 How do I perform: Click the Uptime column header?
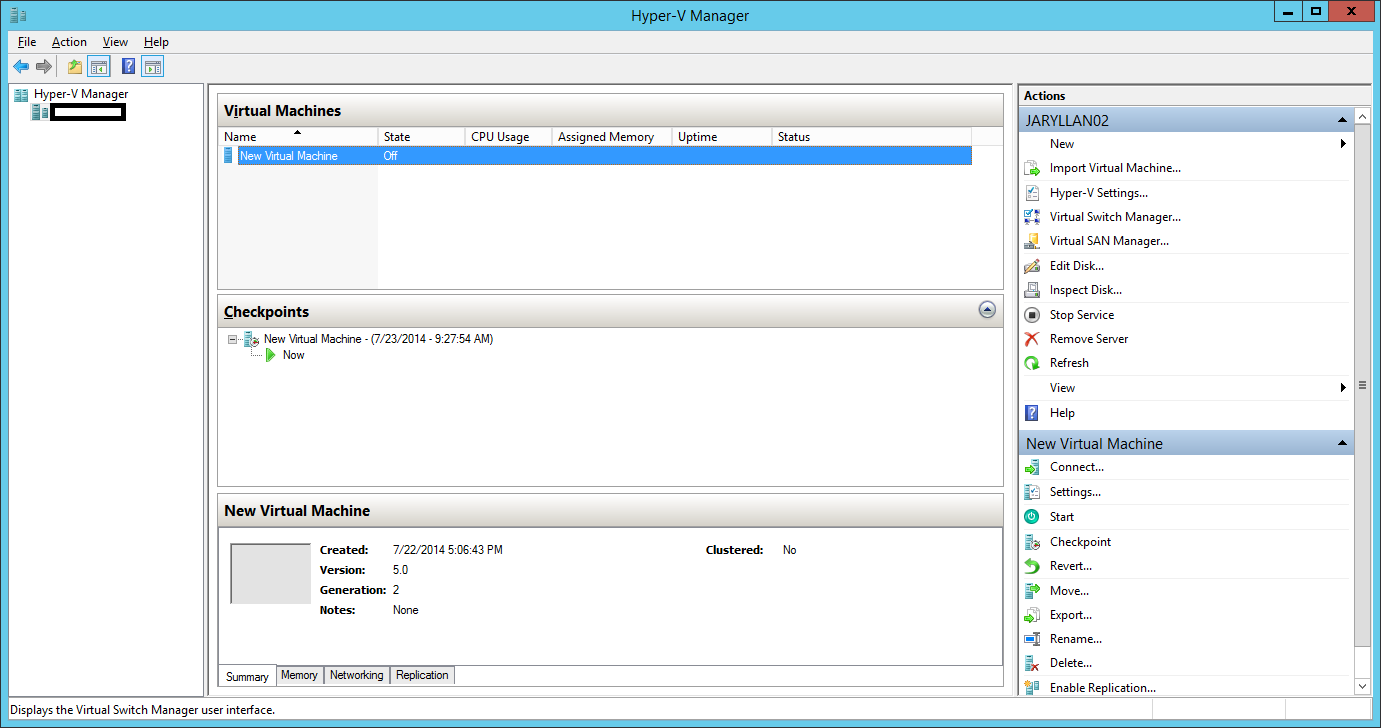[722, 137]
